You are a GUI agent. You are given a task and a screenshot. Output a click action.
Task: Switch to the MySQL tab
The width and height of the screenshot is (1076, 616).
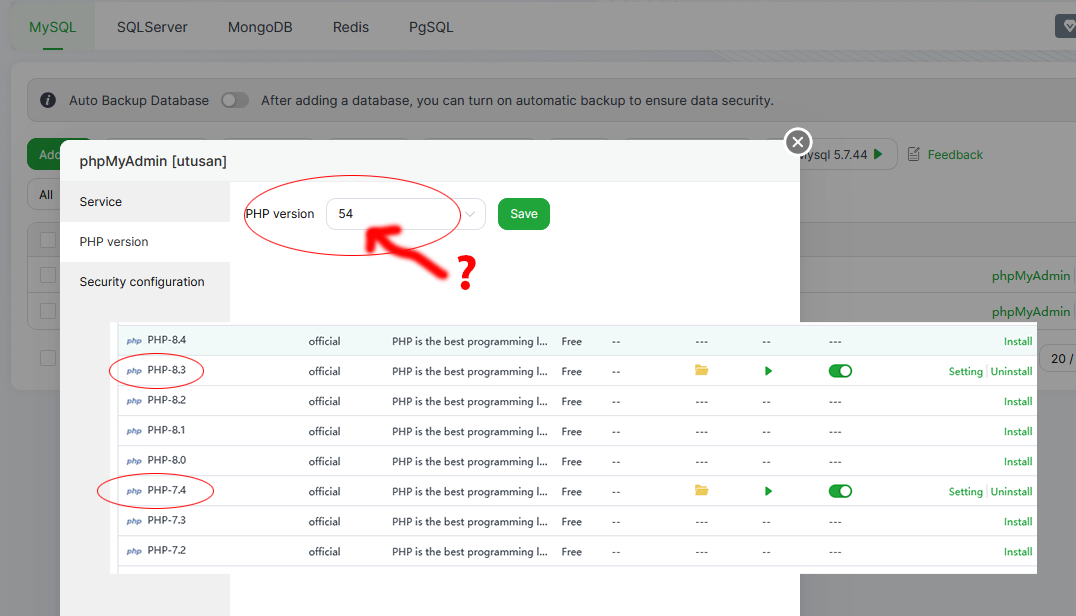coord(53,27)
